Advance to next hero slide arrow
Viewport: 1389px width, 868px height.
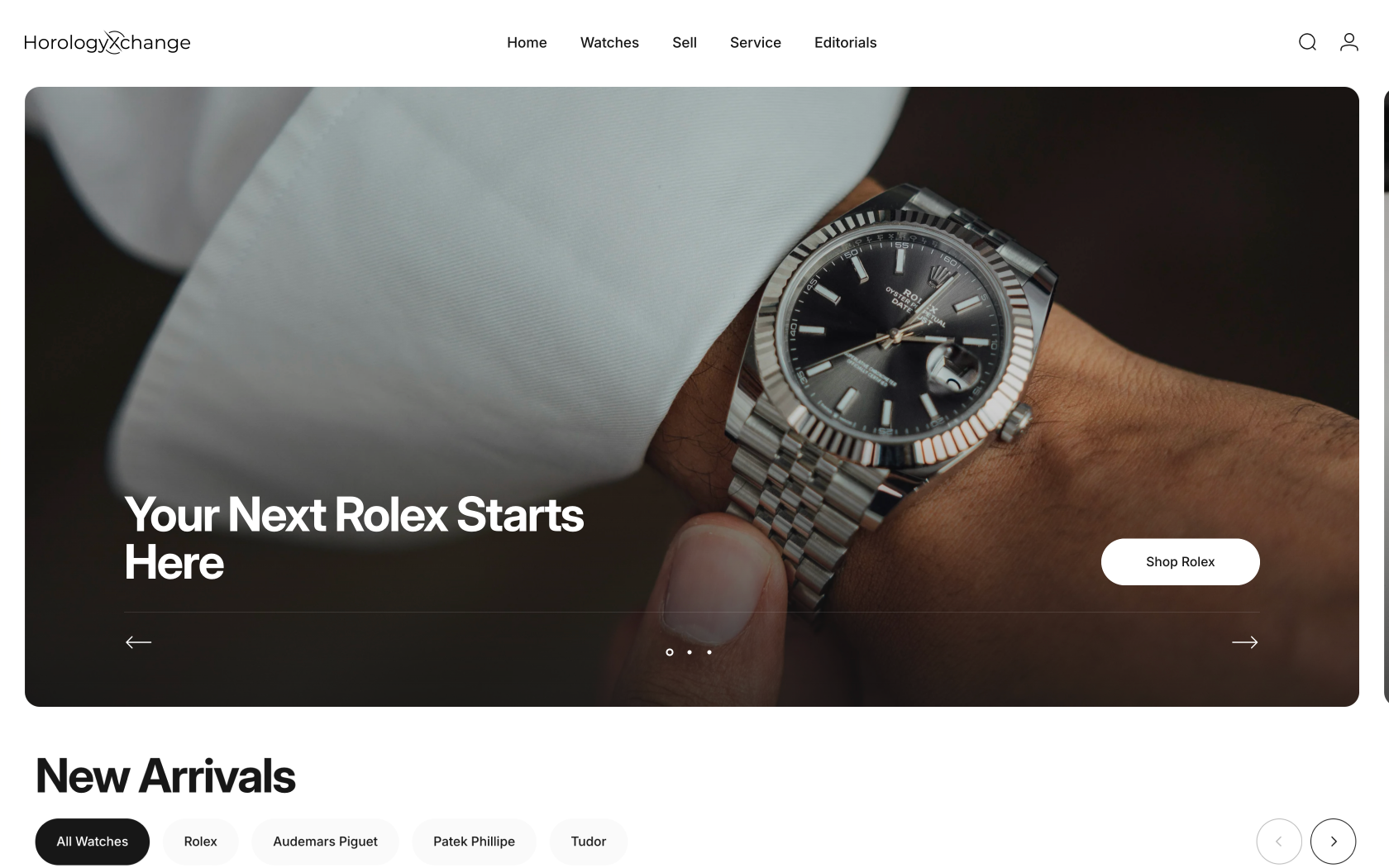(x=1245, y=642)
